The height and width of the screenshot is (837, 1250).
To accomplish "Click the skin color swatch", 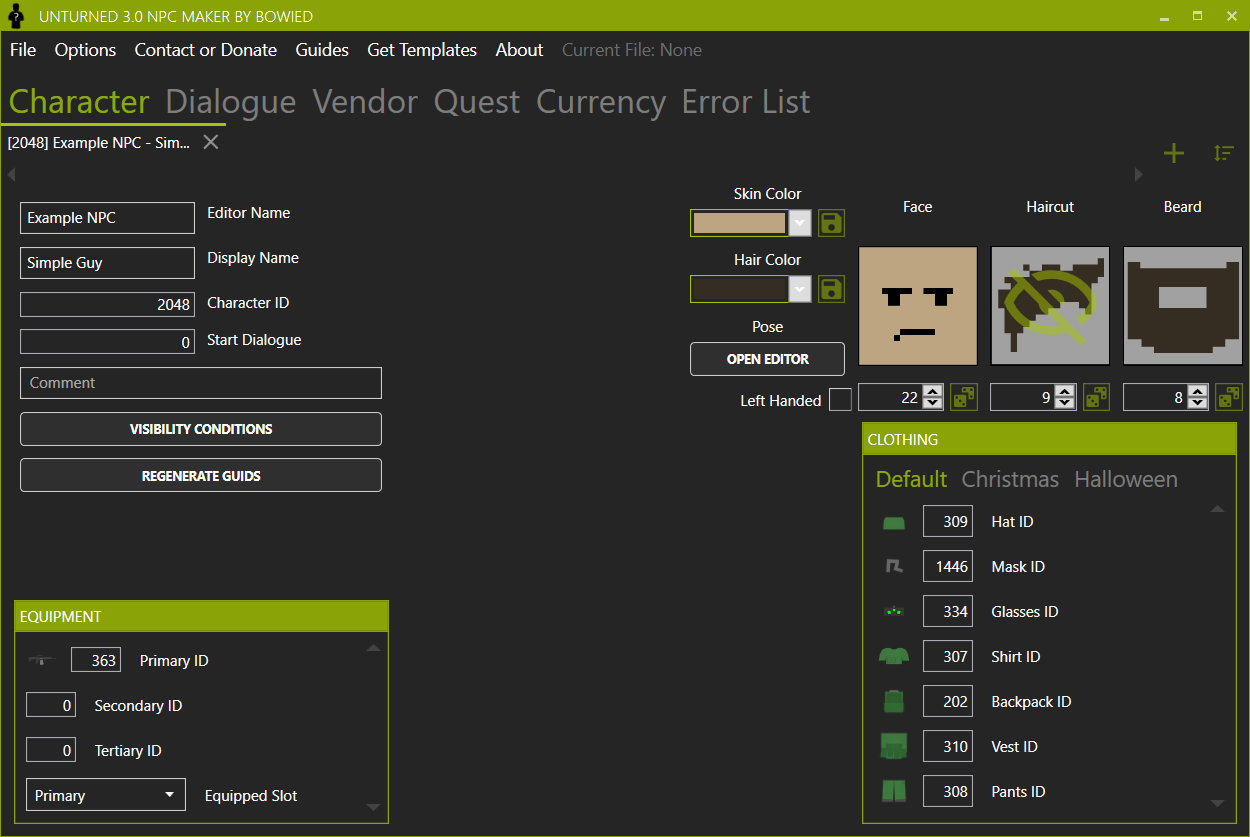I will (x=739, y=223).
